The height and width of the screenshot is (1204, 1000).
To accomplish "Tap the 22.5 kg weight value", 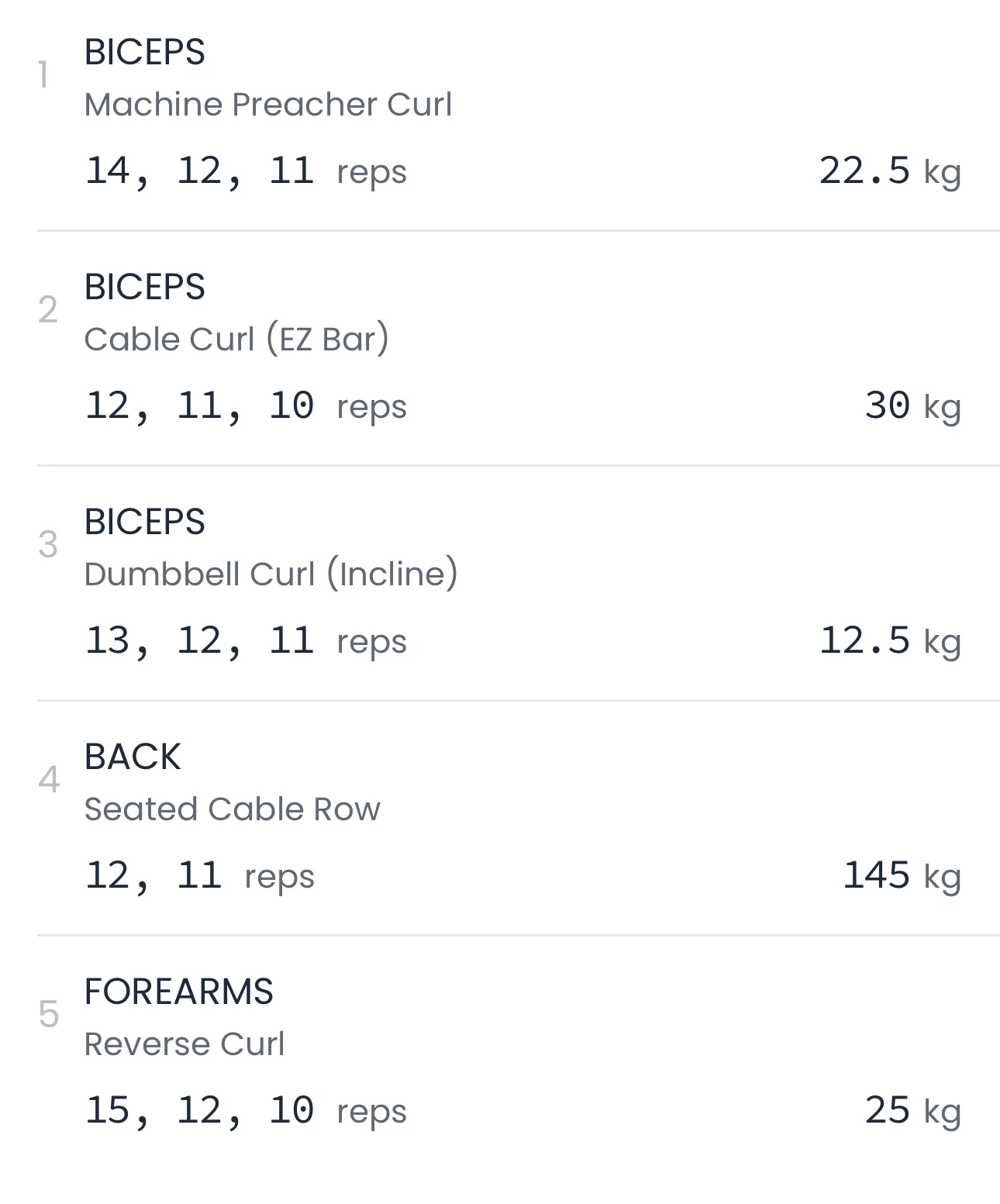I will [889, 171].
